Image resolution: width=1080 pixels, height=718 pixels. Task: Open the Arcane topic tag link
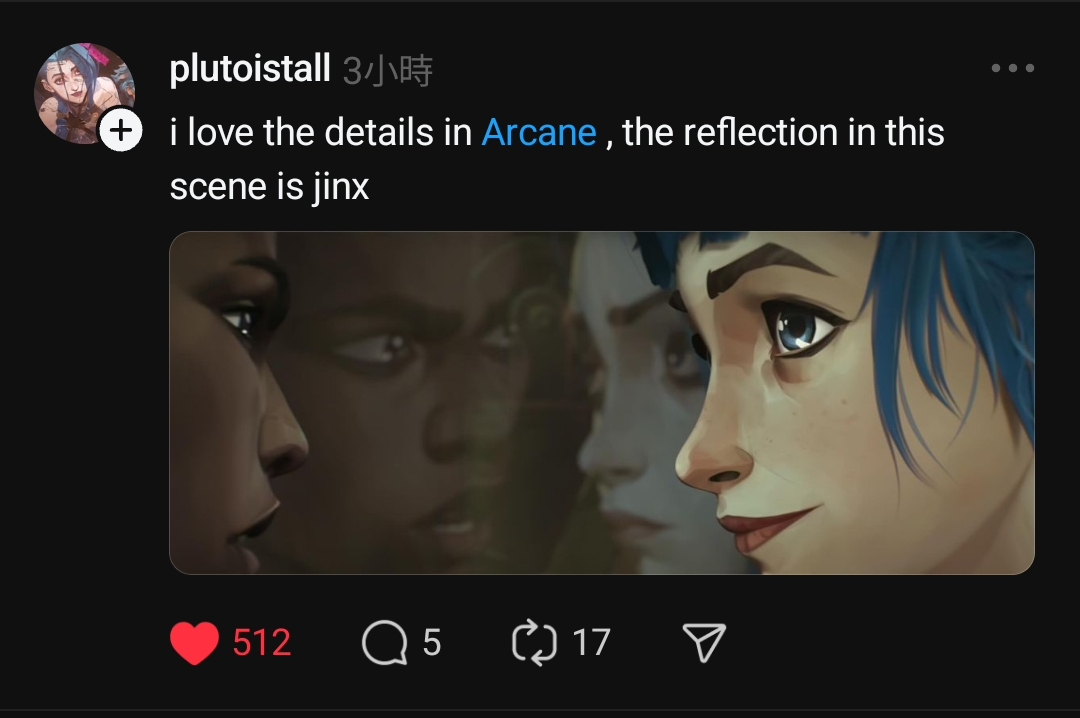pos(539,132)
